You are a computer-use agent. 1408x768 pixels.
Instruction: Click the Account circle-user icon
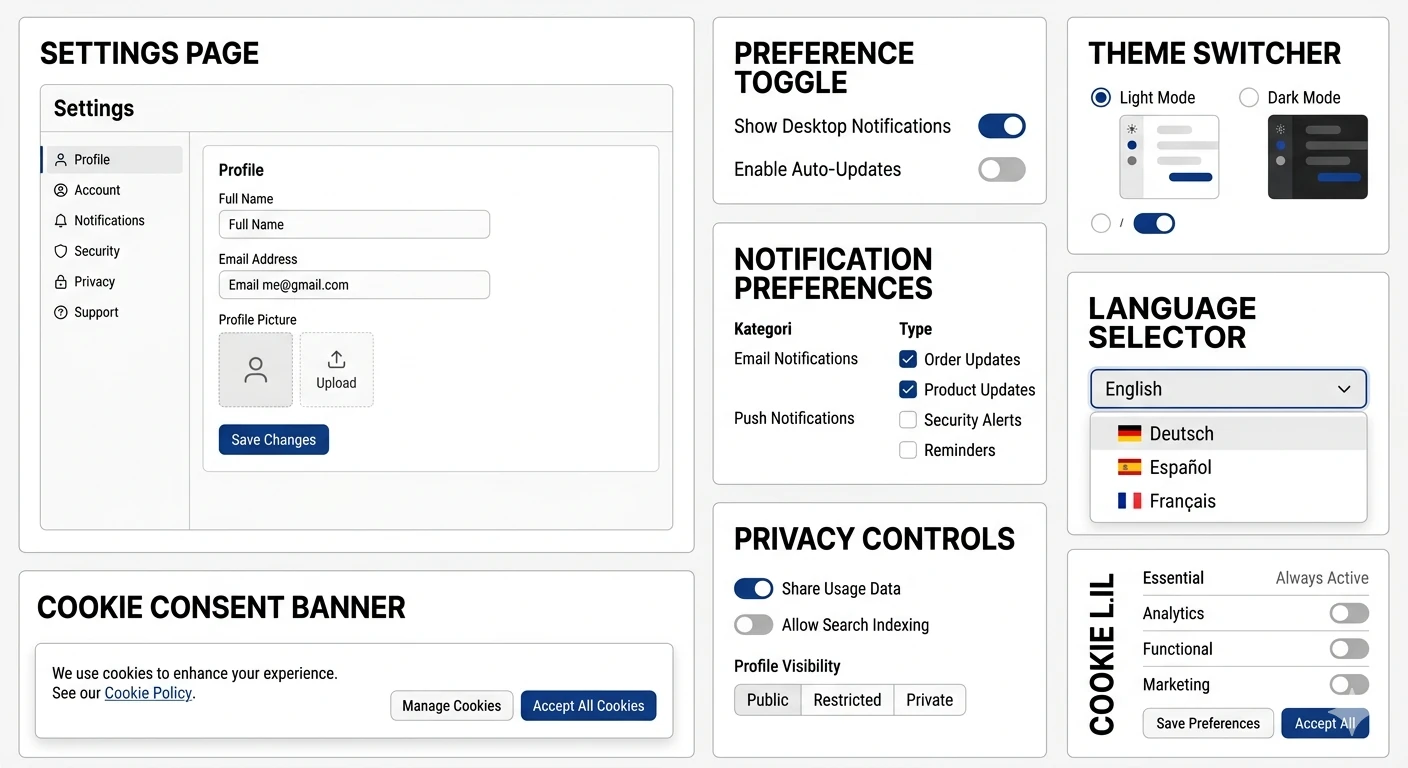click(61, 190)
